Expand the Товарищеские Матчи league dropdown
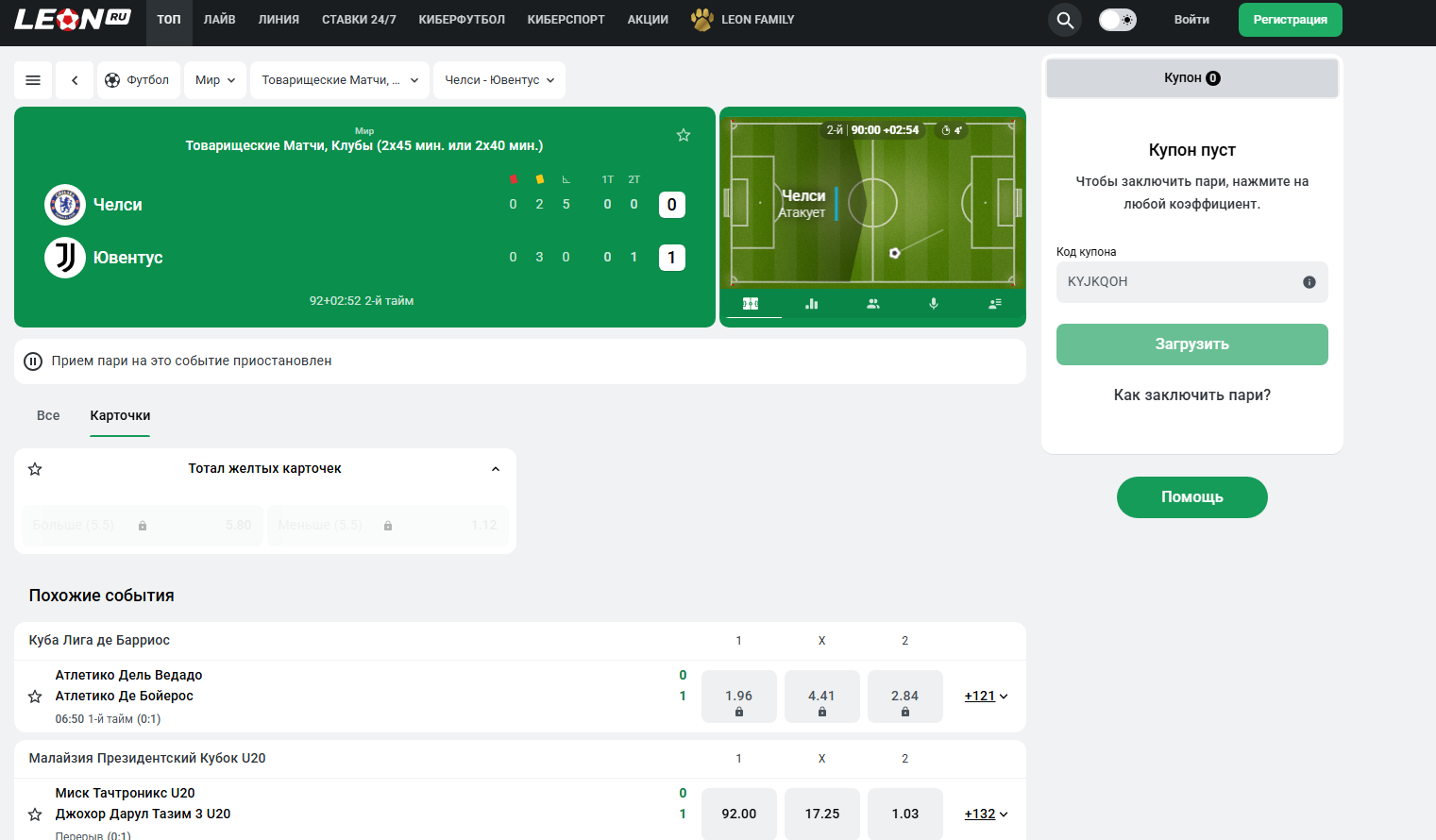 340,80
